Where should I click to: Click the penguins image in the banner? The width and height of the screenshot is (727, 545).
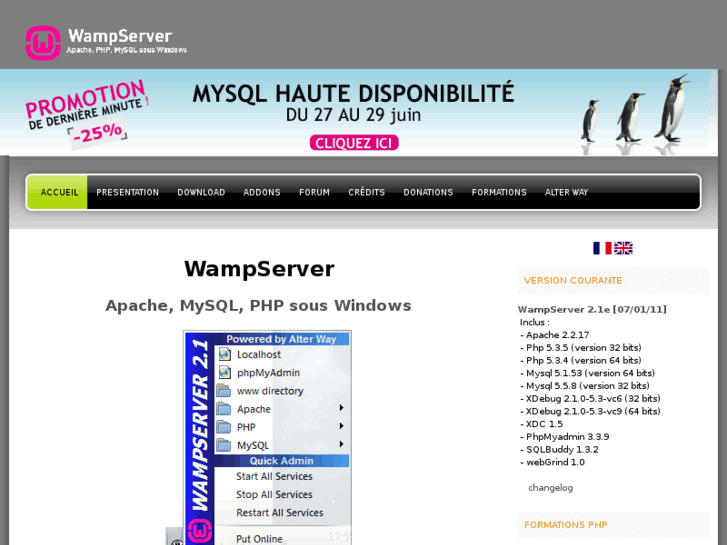634,113
